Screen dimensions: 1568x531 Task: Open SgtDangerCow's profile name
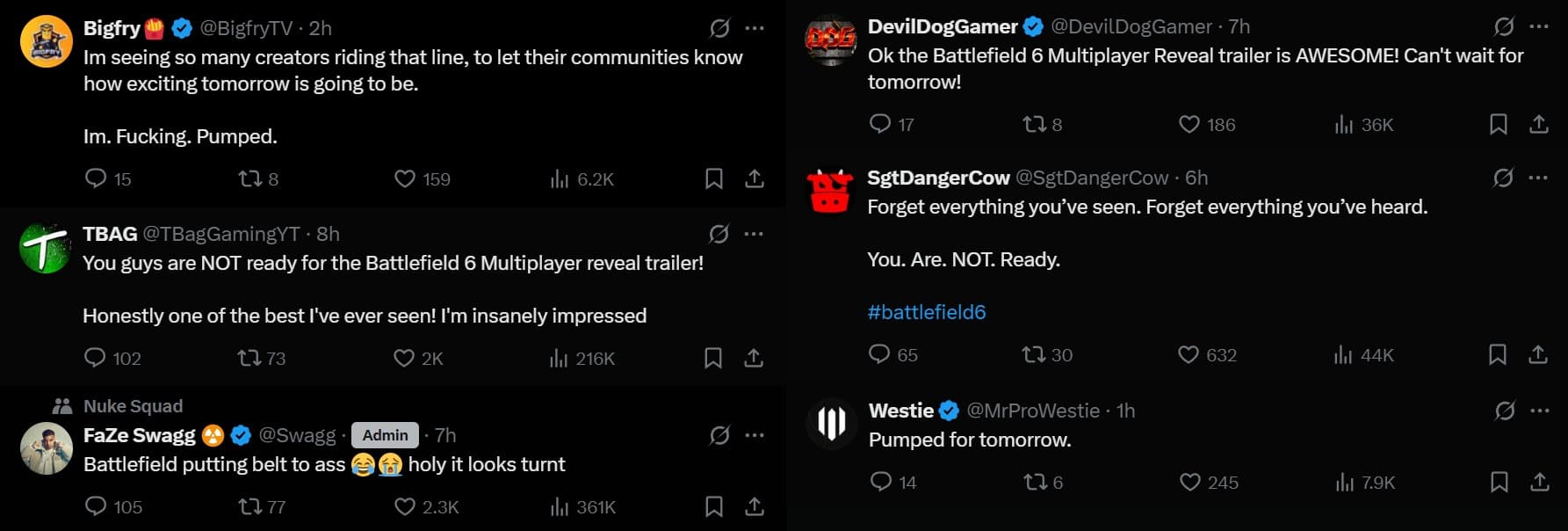938,178
